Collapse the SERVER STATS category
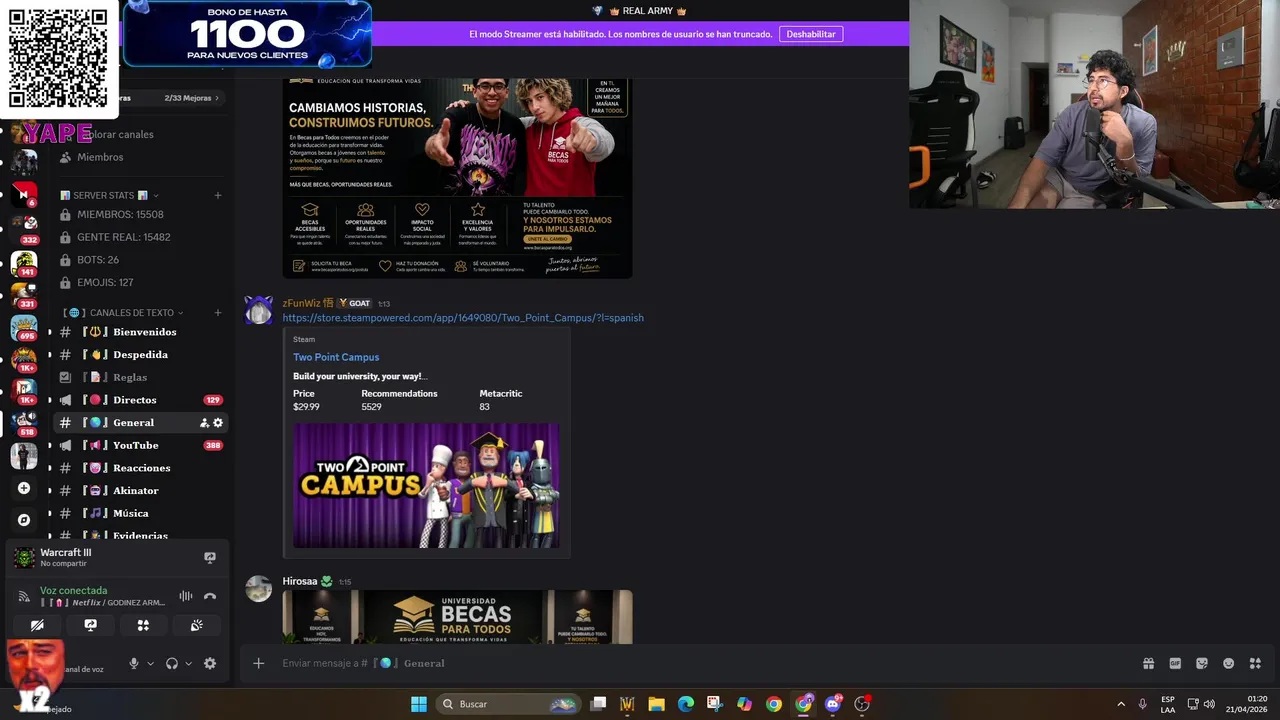This screenshot has height=720, width=1280. click(109, 195)
